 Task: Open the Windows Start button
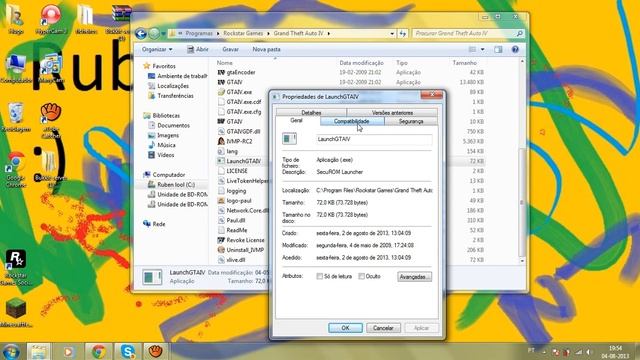tap(11, 351)
